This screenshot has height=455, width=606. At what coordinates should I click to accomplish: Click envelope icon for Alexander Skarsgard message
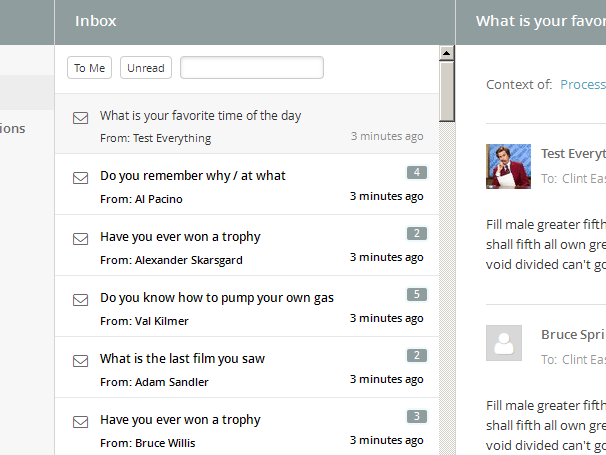81,239
